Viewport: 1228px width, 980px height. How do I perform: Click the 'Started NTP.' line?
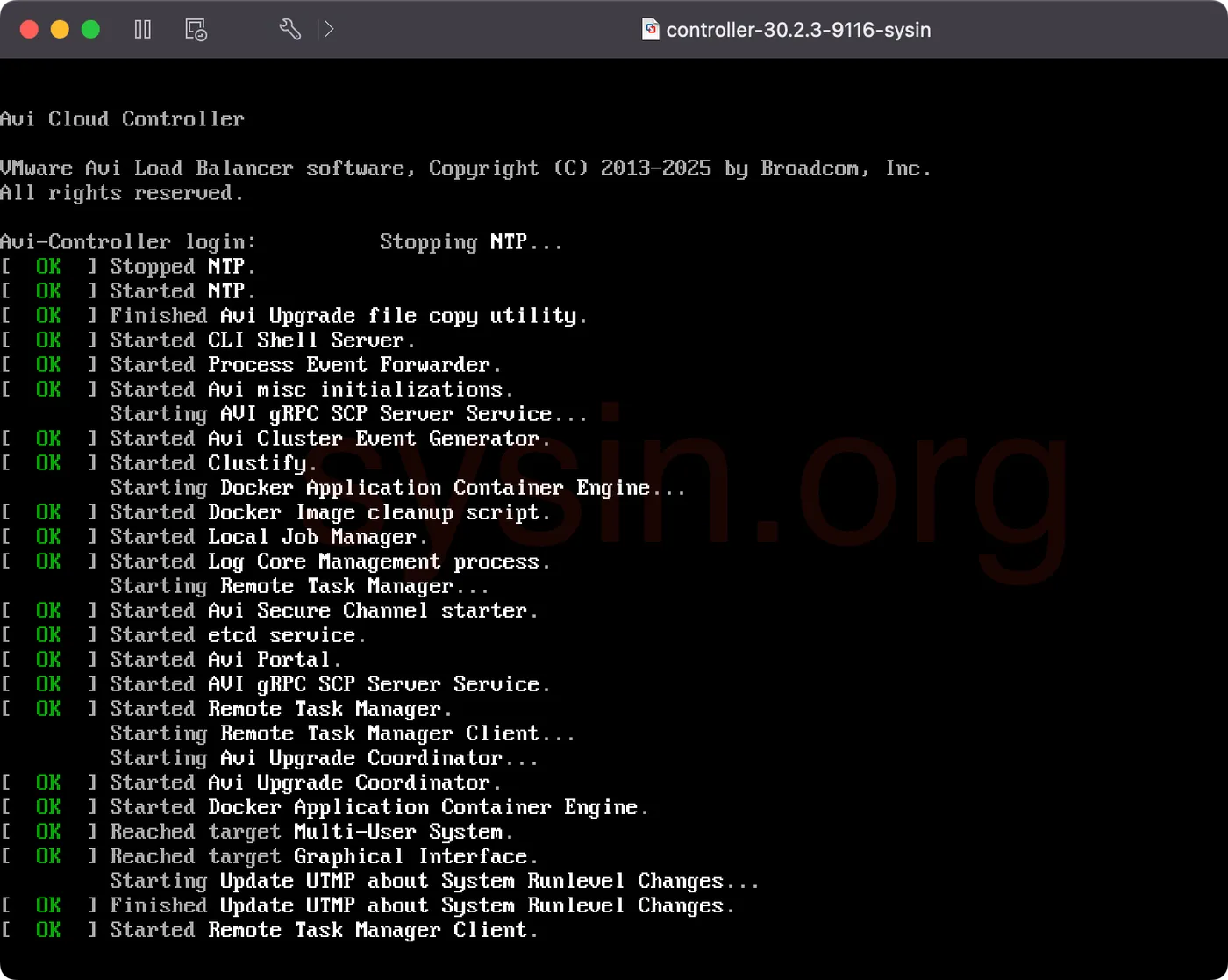pos(182,291)
